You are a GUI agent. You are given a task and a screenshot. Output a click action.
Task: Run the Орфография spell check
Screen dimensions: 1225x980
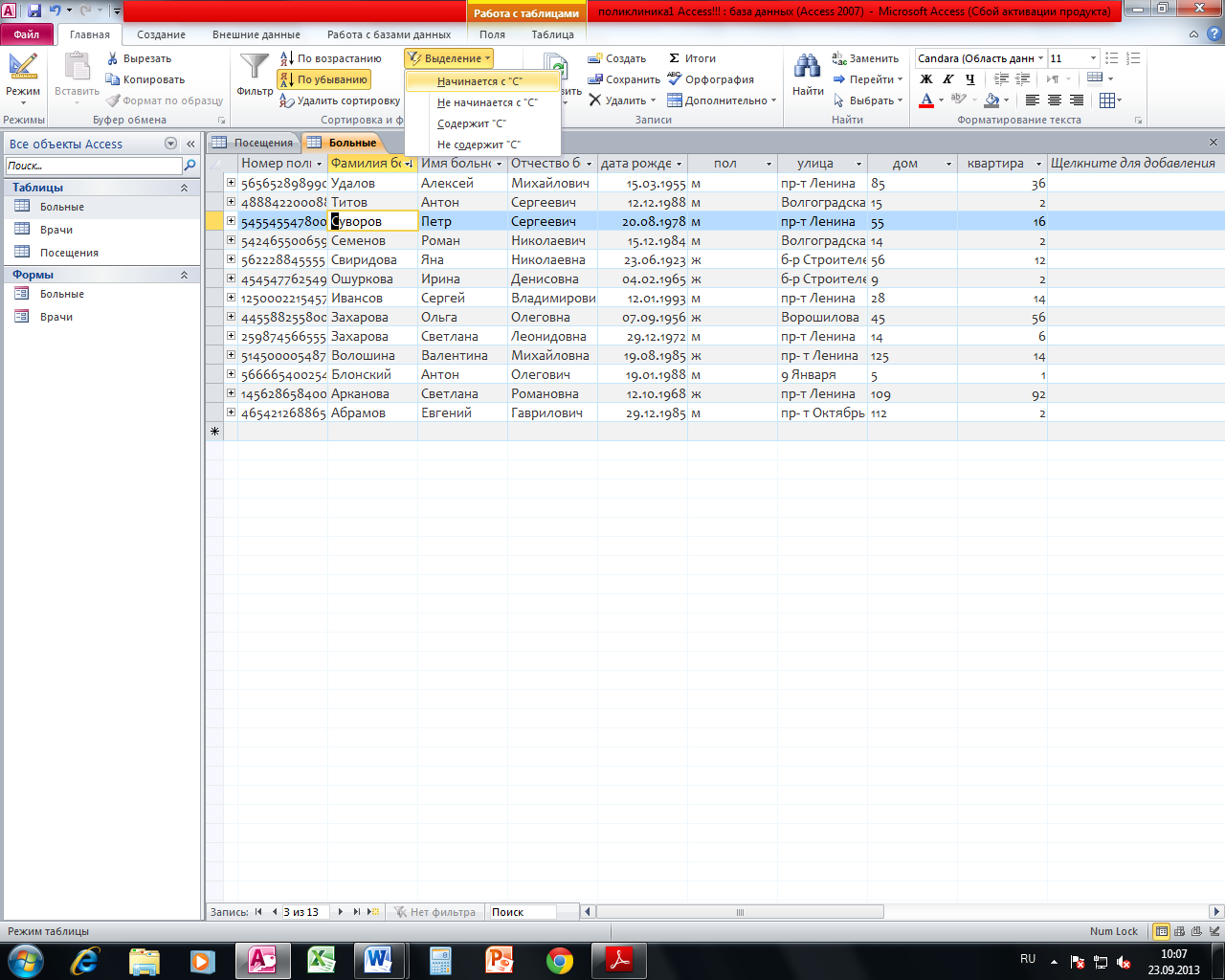tap(711, 79)
